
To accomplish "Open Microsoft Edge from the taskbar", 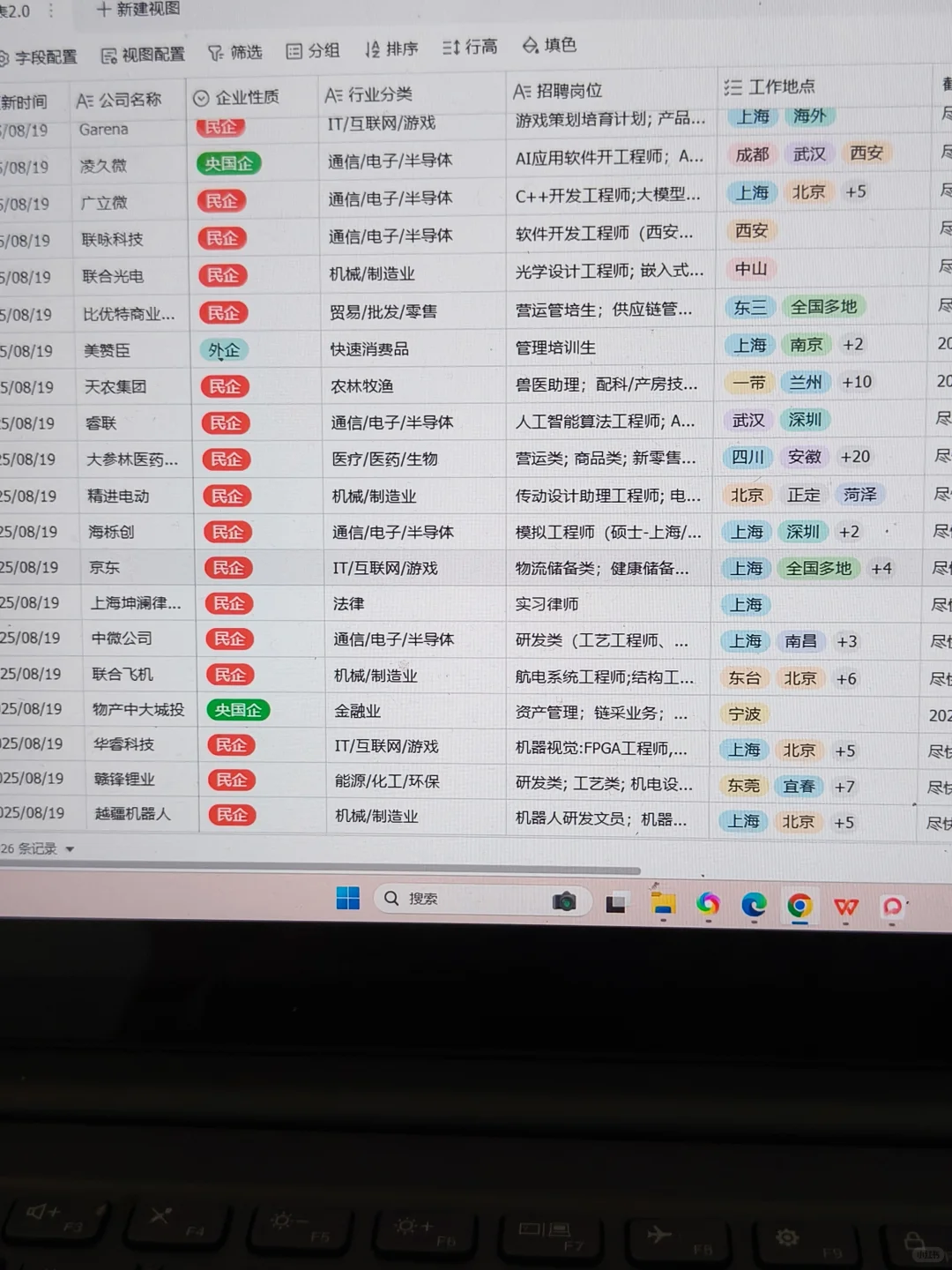I will (x=754, y=905).
